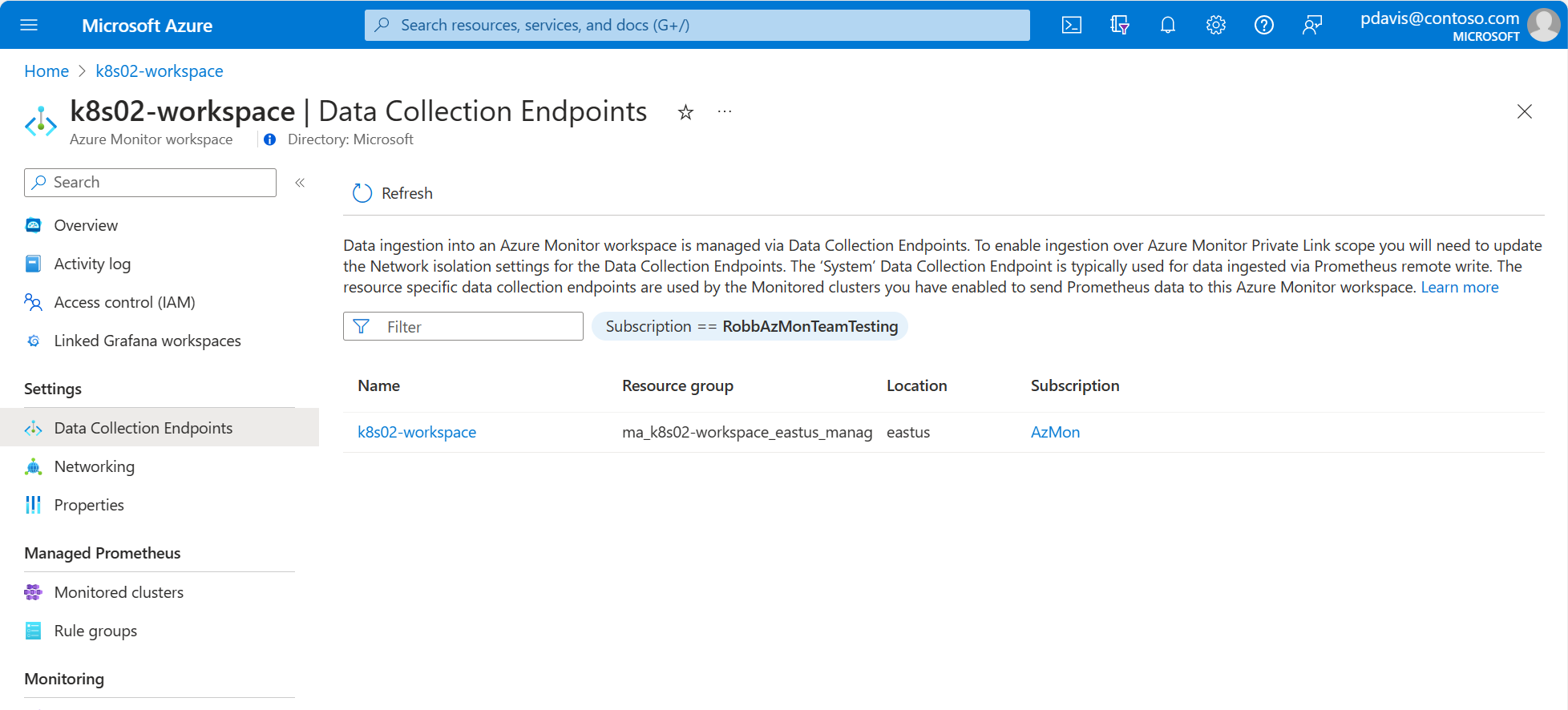Open the AzMon subscription link
Viewport: 1568px width, 710px height.
click(x=1055, y=432)
